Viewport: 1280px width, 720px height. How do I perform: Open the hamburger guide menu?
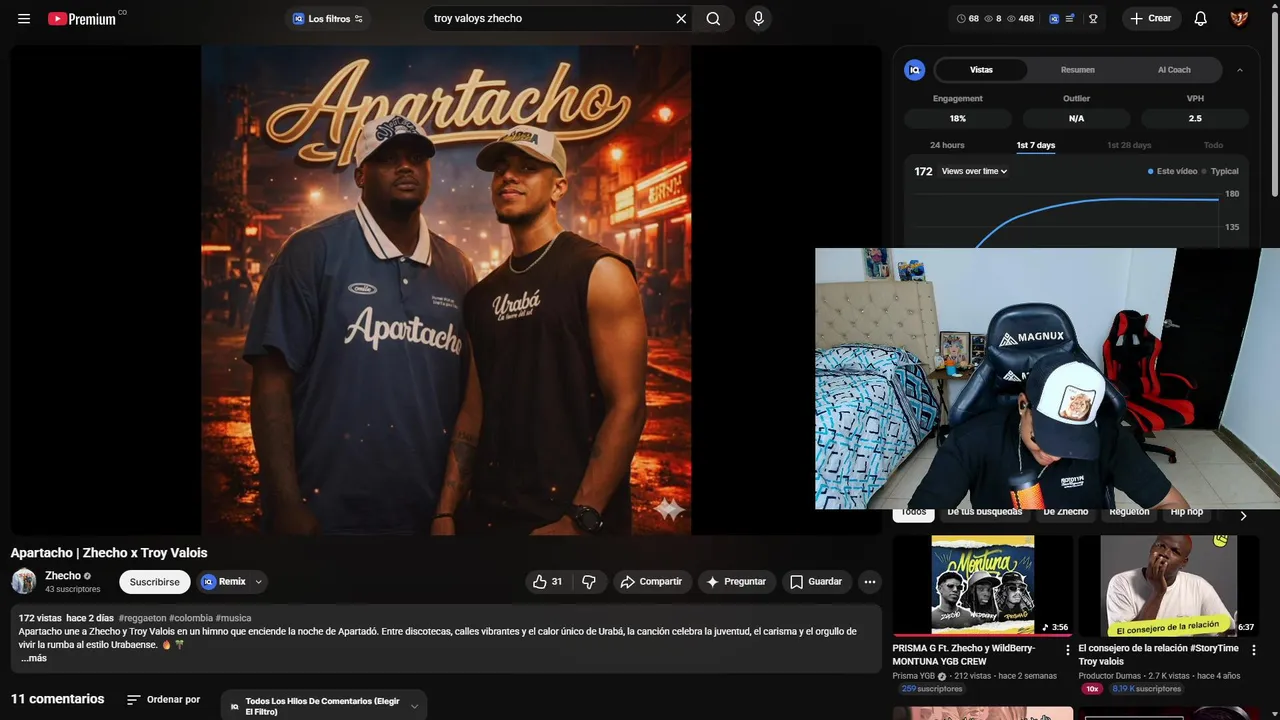[x=24, y=18]
